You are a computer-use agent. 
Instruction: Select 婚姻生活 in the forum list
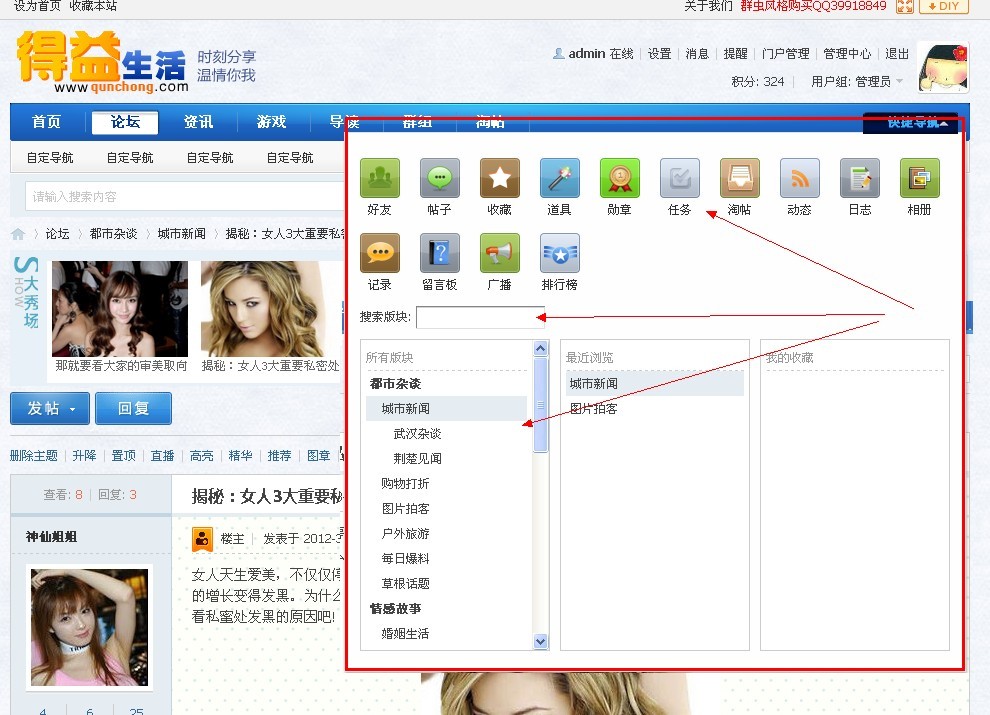(x=405, y=633)
